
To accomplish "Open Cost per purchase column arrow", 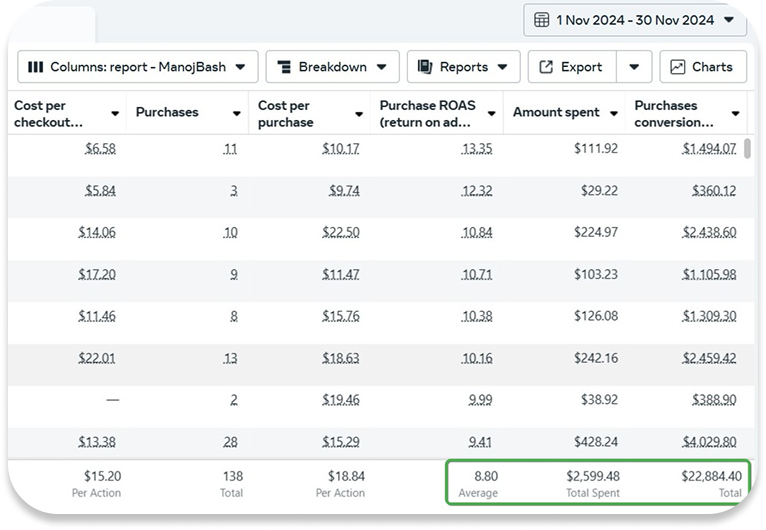I will click(359, 114).
